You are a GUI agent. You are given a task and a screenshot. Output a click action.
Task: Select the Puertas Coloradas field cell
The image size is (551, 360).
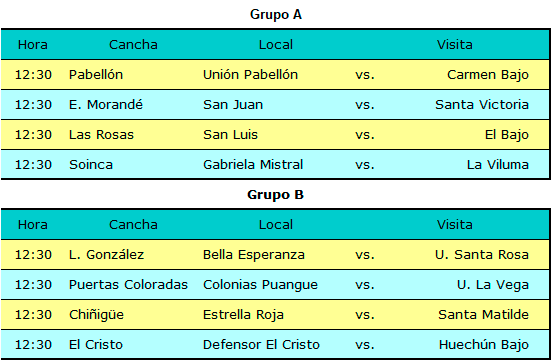(128, 285)
